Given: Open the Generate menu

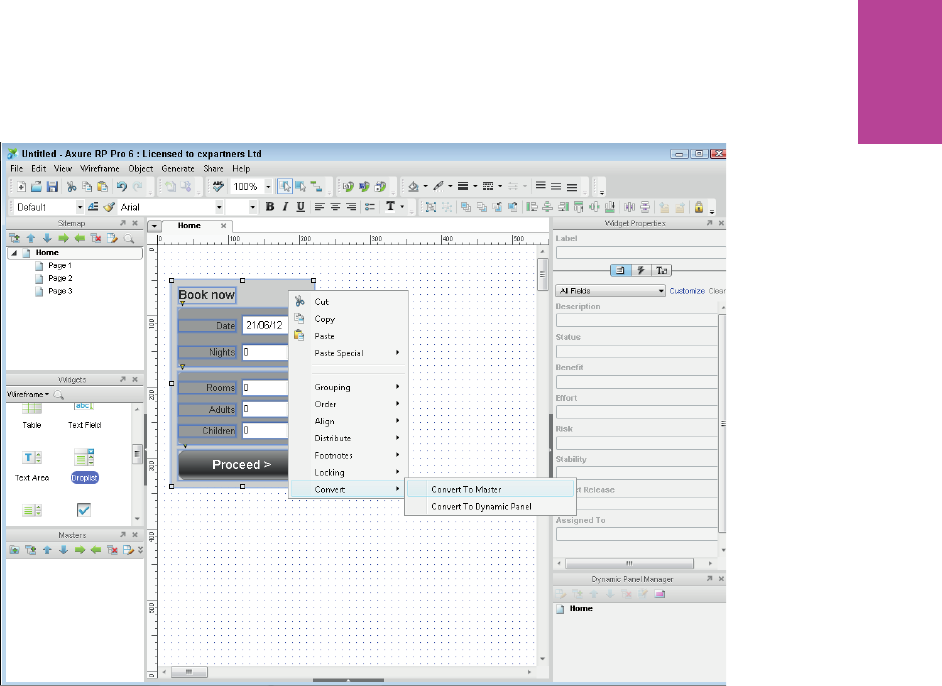Looking at the screenshot, I should (x=178, y=169).
